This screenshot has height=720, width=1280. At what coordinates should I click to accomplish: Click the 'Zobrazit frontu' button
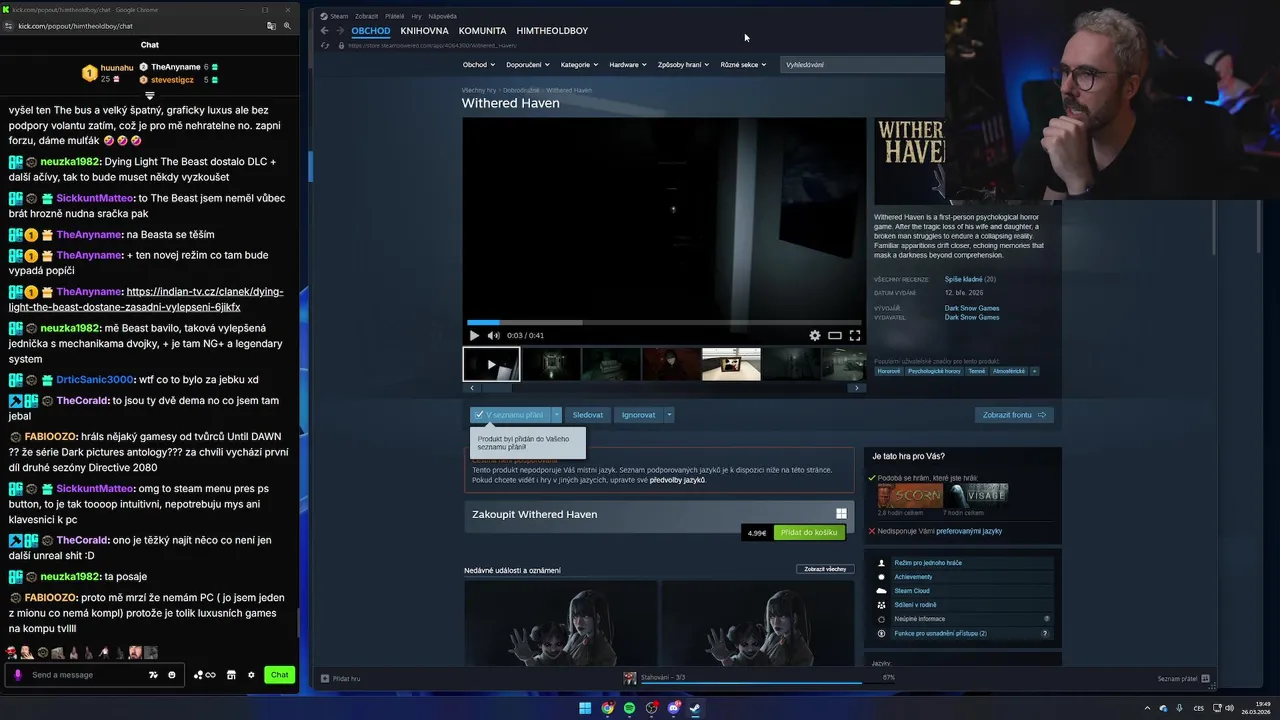[1014, 415]
